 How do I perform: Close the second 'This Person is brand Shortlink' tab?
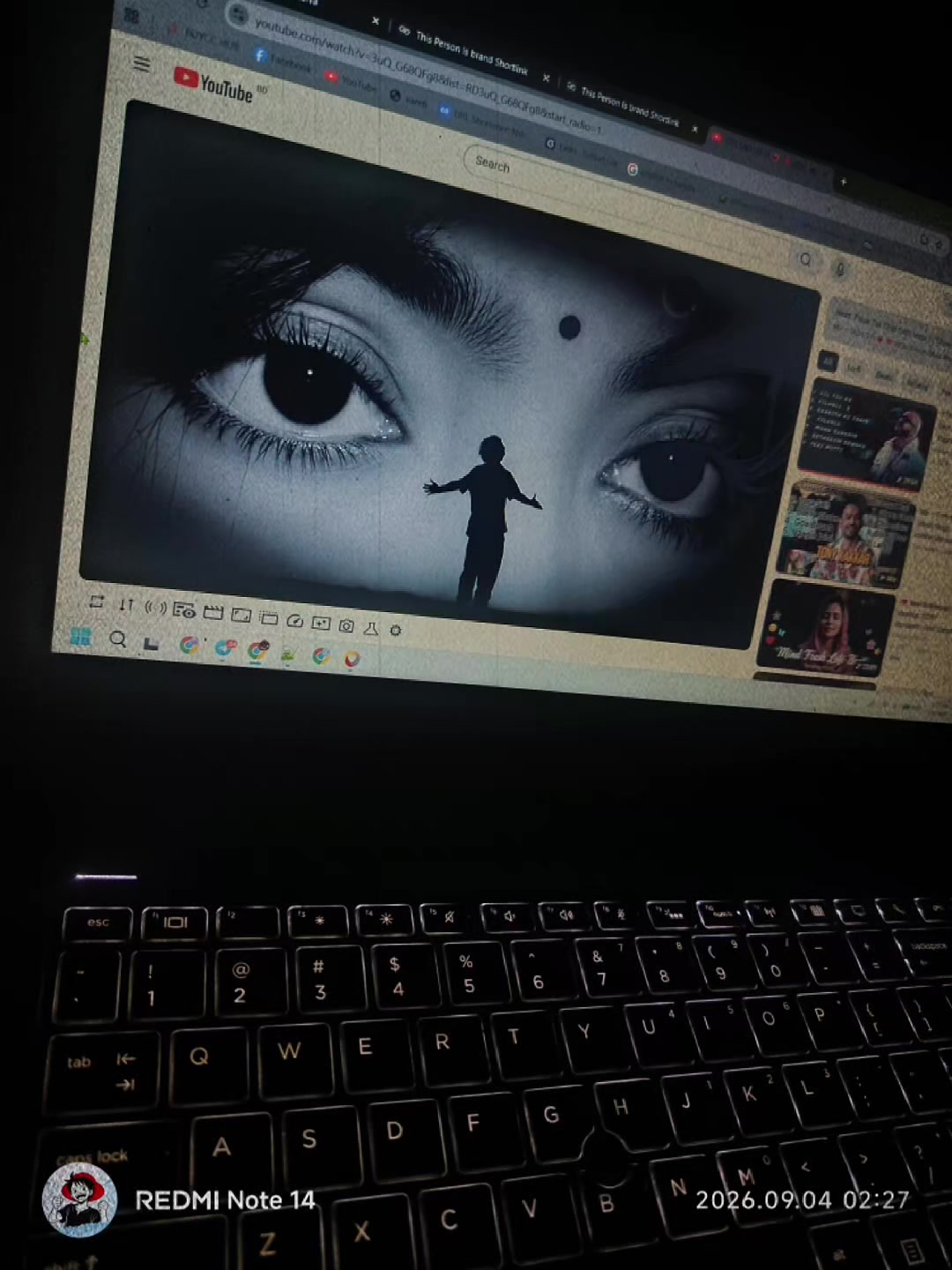[695, 130]
